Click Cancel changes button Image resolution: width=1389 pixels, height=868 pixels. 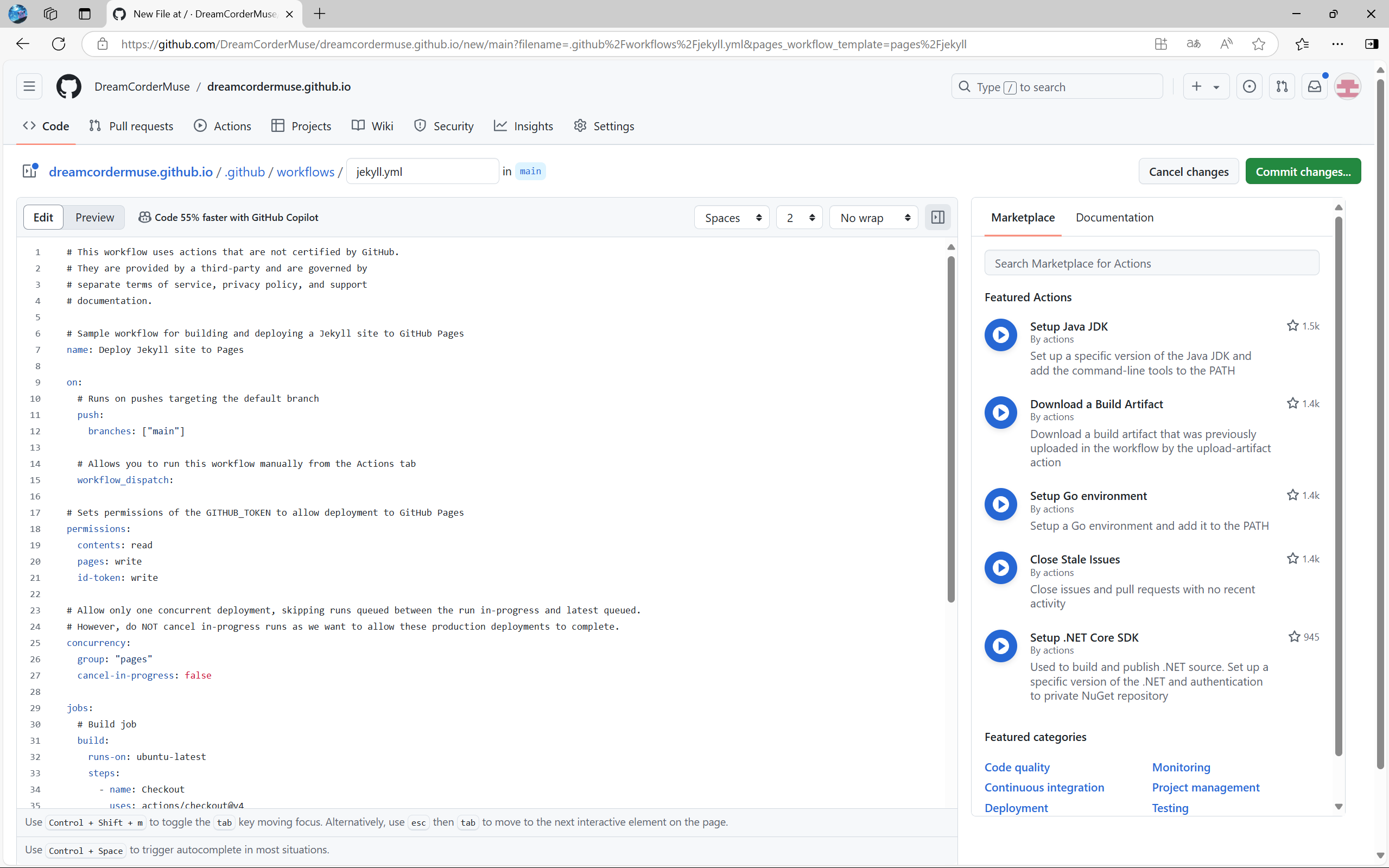pos(1189,171)
